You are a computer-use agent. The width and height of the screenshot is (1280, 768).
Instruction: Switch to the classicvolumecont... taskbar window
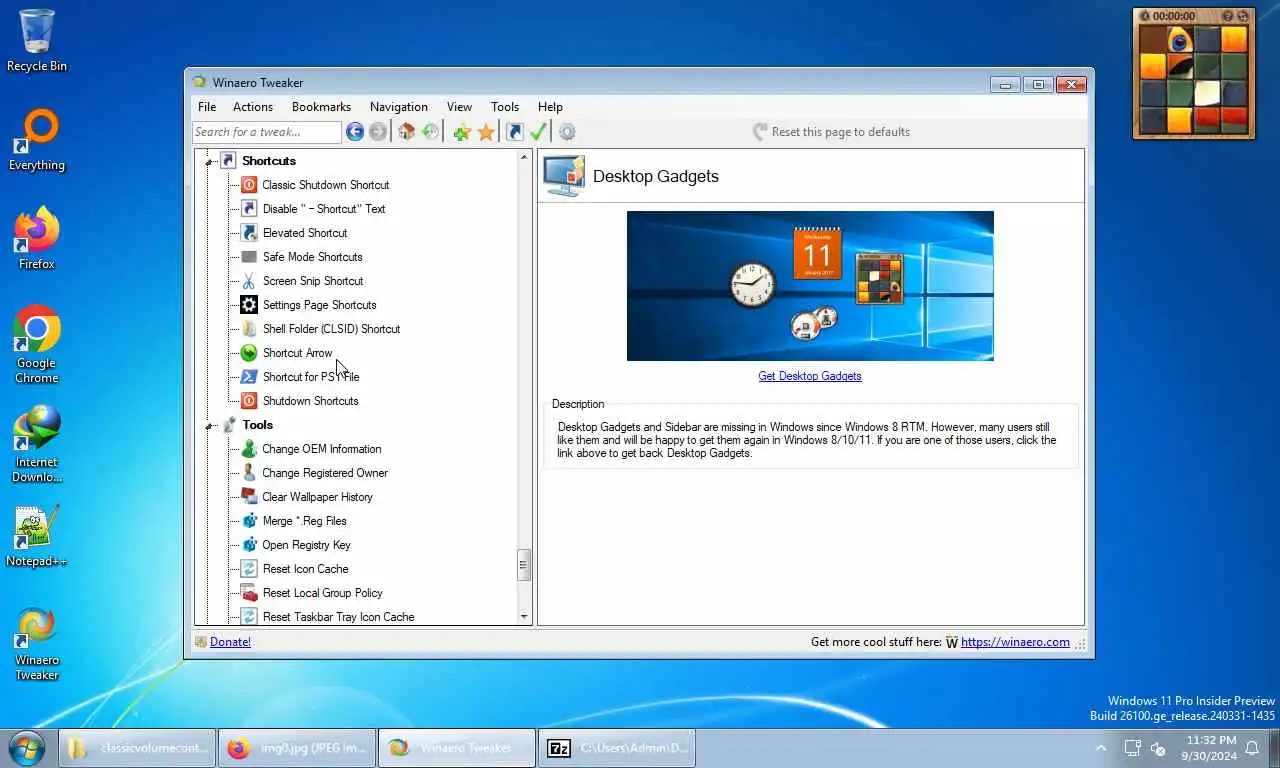pos(137,748)
